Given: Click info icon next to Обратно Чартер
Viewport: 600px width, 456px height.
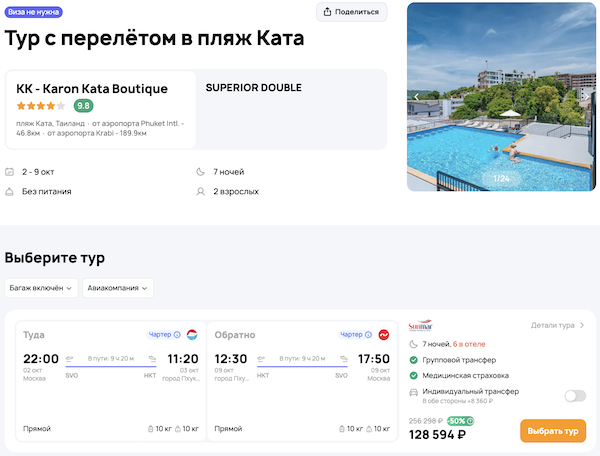Looking at the screenshot, I should pyautogui.click(x=367, y=335).
